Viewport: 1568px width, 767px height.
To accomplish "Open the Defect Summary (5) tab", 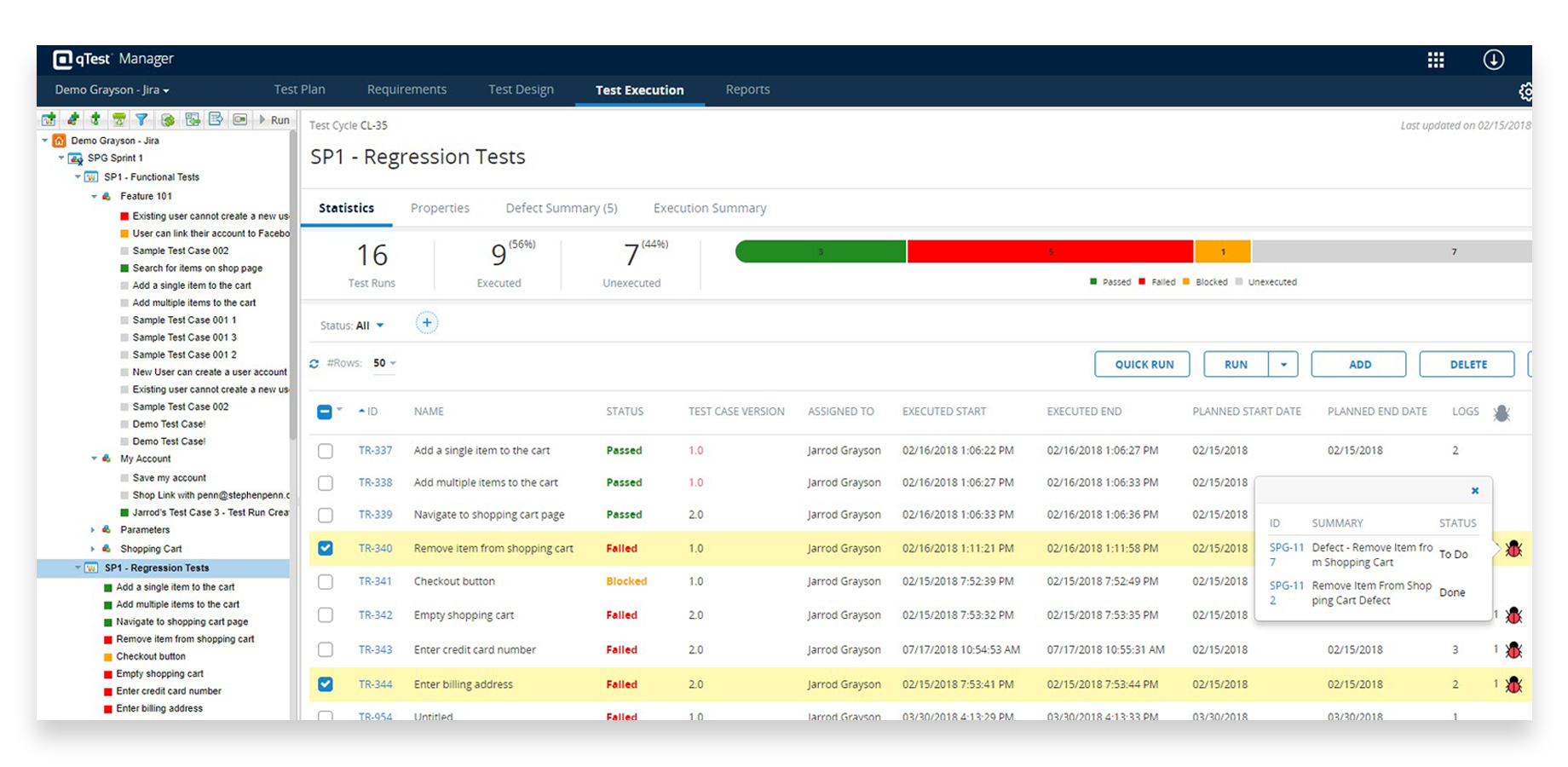I will (x=561, y=208).
